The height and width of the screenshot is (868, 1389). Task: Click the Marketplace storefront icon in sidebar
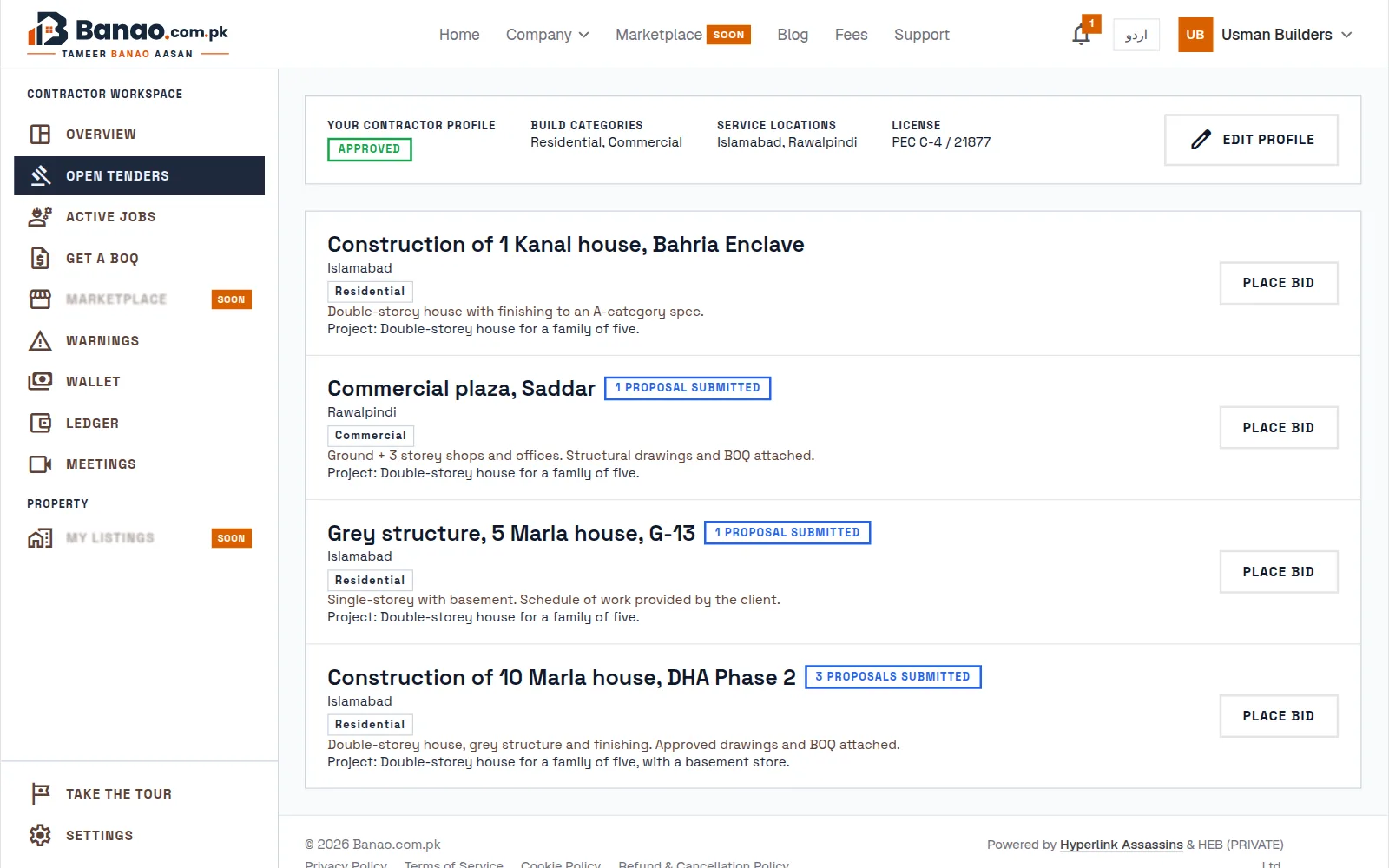(40, 299)
